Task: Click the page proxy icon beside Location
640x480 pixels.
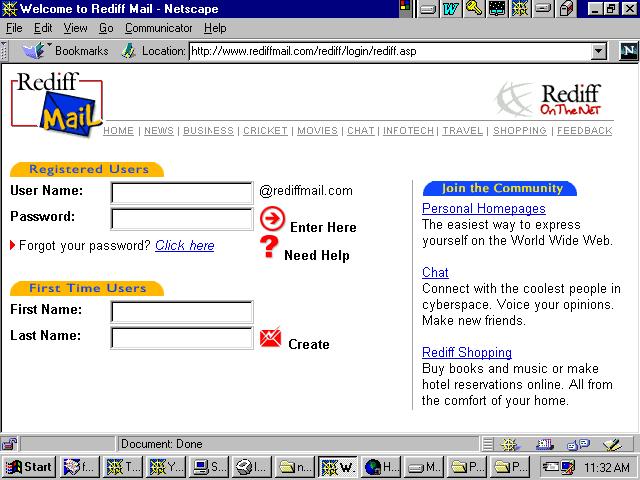Action: click(x=129, y=51)
